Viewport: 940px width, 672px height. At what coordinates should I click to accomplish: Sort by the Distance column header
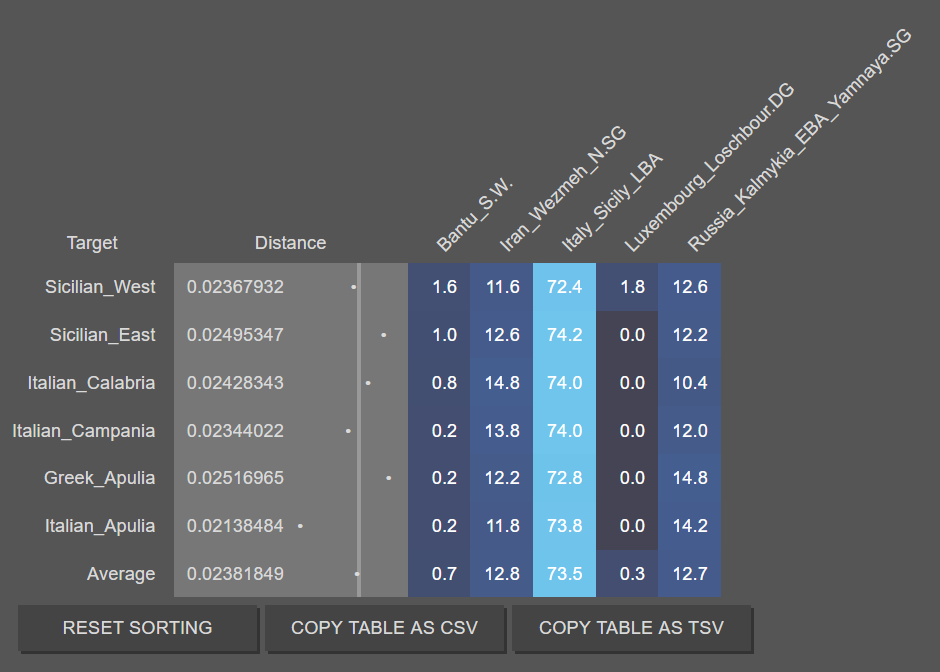(x=291, y=243)
